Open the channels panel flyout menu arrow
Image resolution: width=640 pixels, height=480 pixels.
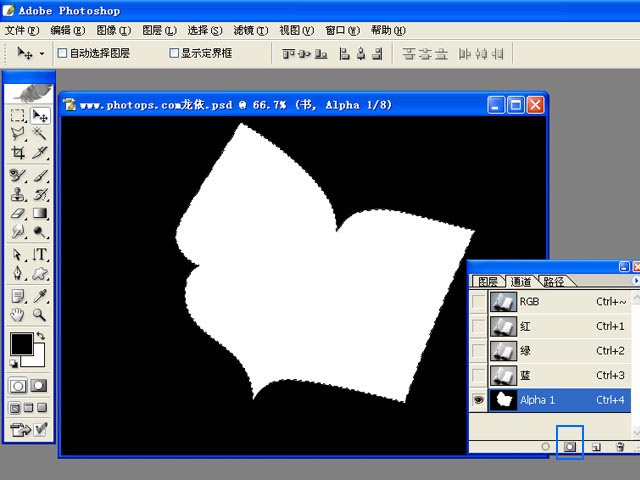click(635, 282)
